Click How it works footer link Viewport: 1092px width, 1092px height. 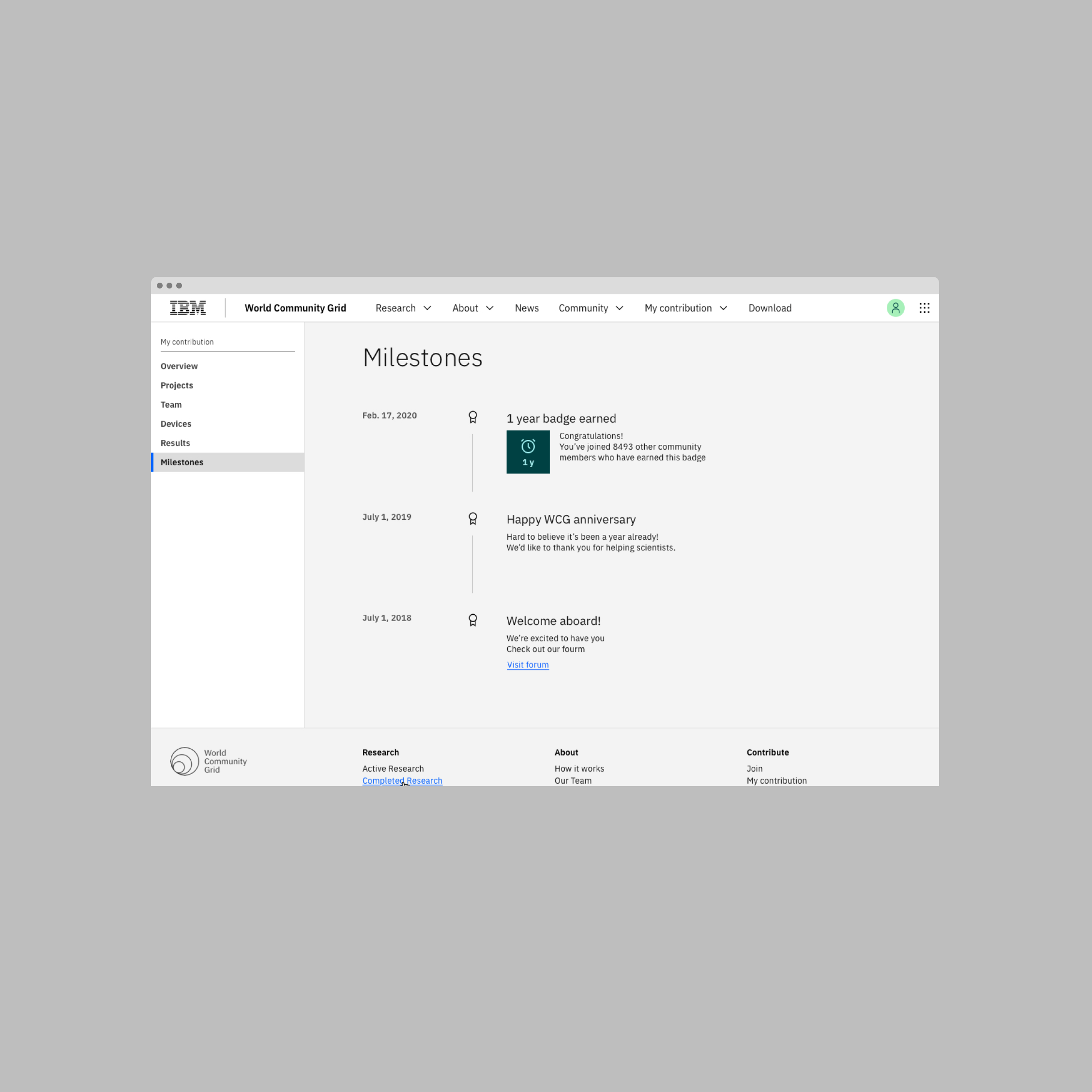coord(579,769)
